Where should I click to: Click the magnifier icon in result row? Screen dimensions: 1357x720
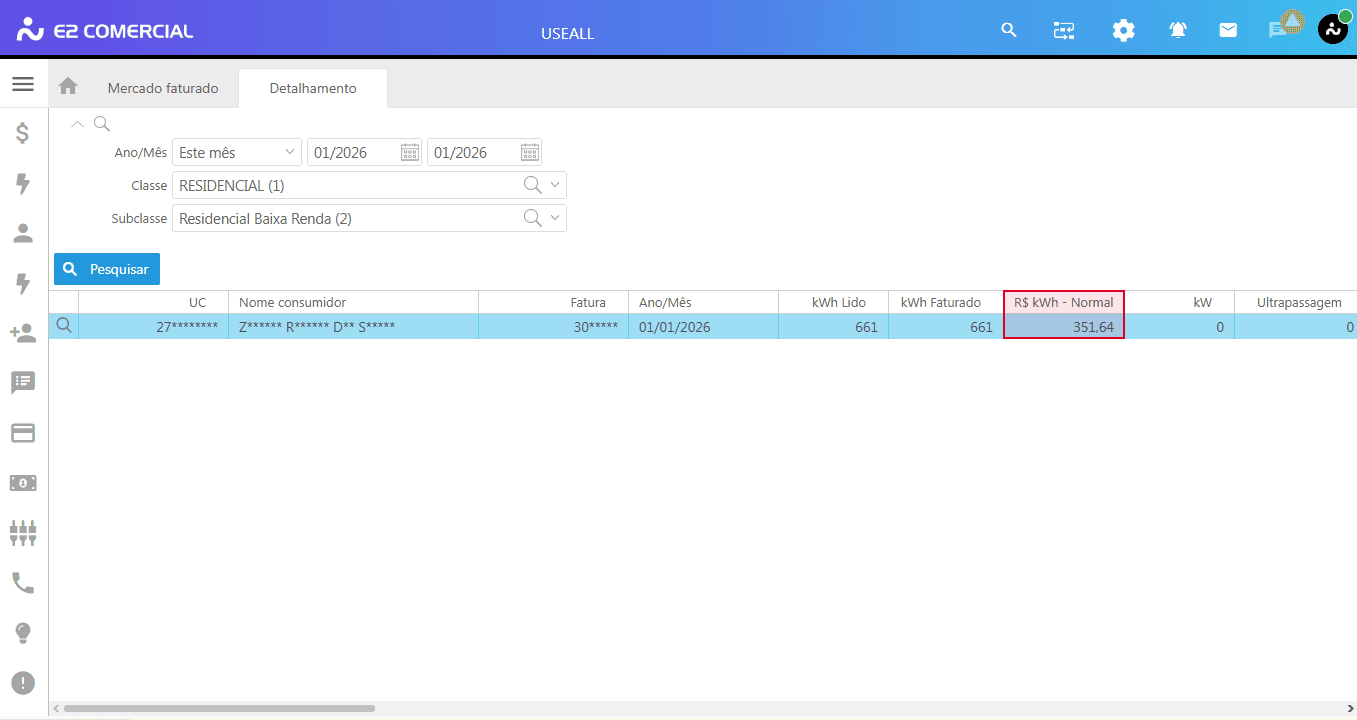64,326
